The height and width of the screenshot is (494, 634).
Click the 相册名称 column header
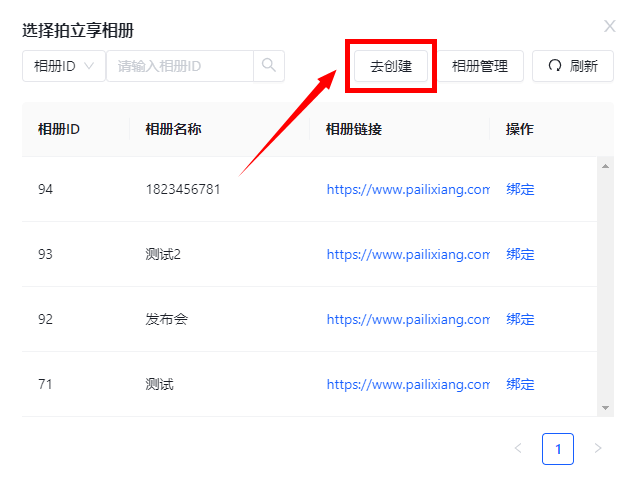pyautogui.click(x=173, y=129)
